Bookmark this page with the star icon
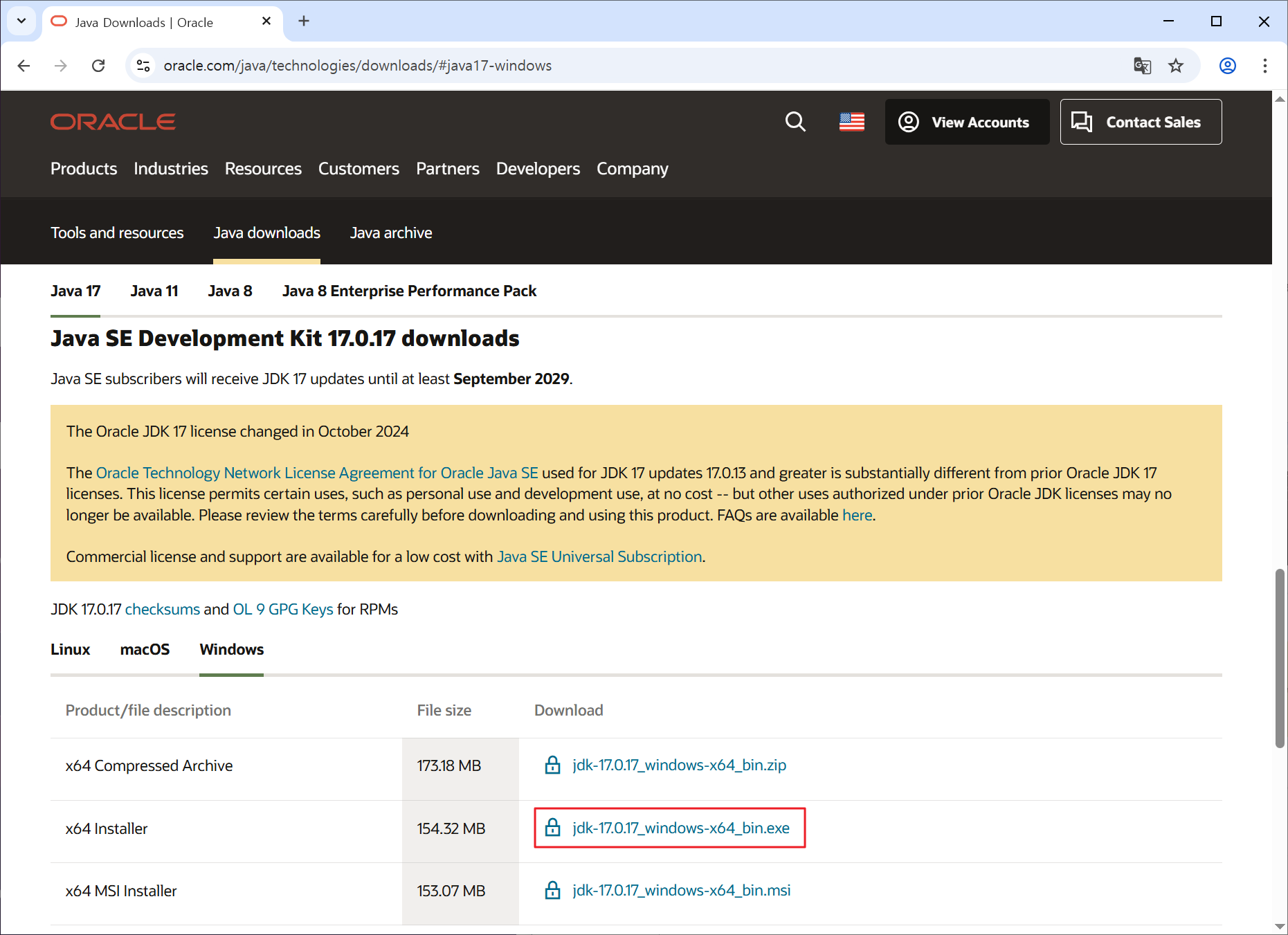Viewport: 1288px width, 935px height. point(1176,66)
